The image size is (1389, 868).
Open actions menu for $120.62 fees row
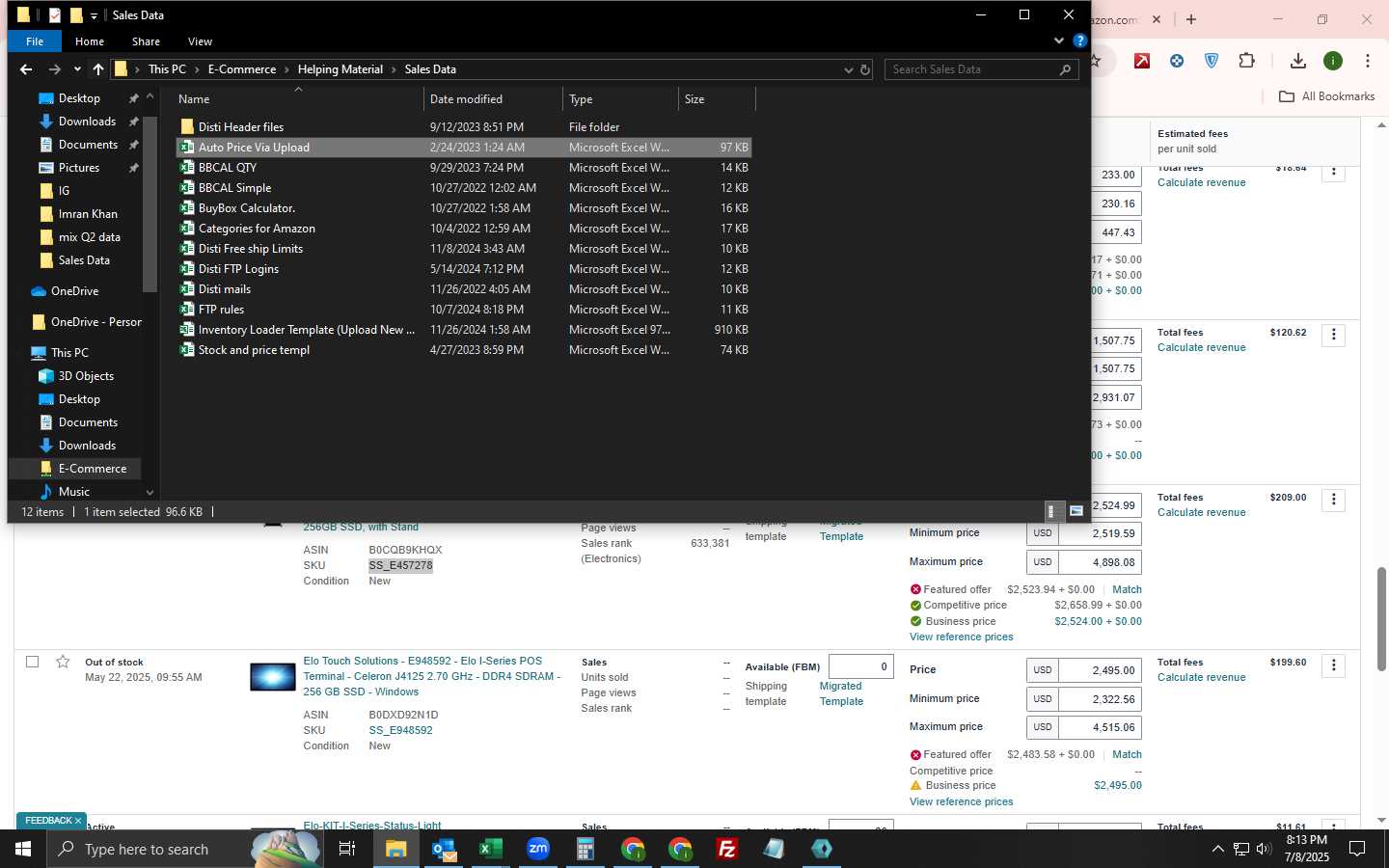coord(1334,335)
